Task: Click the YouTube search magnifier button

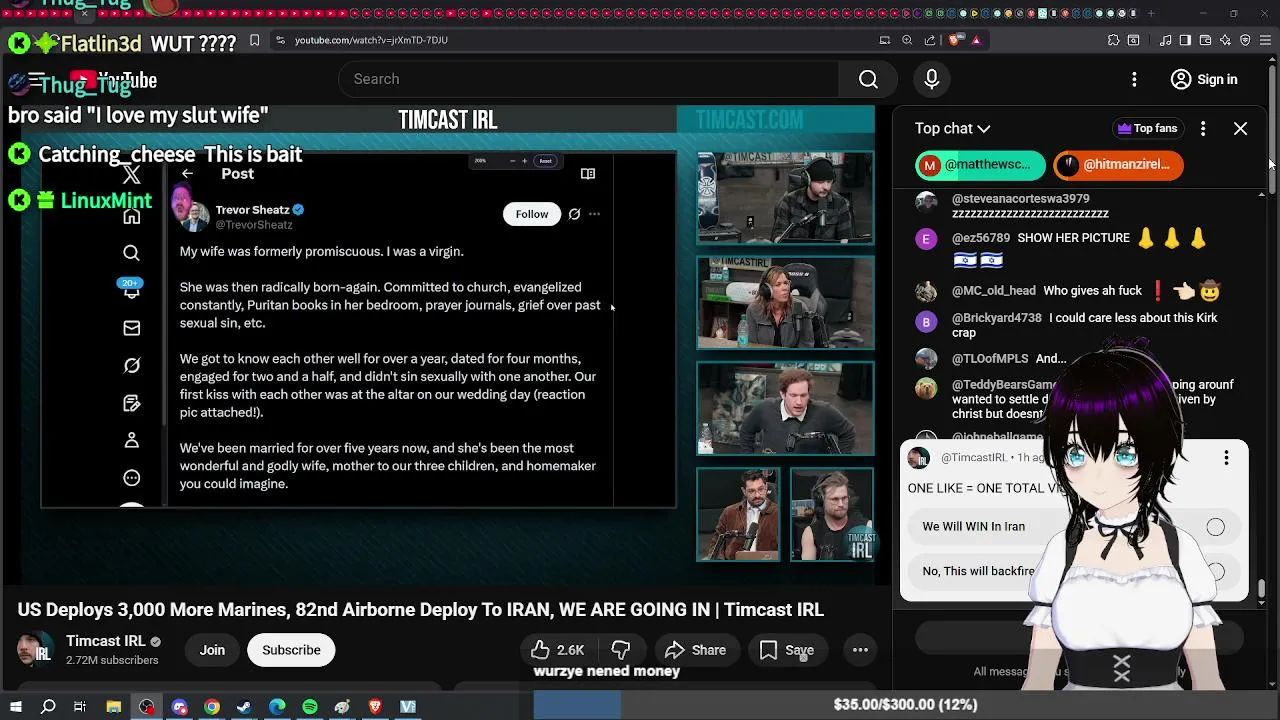Action: (x=868, y=79)
